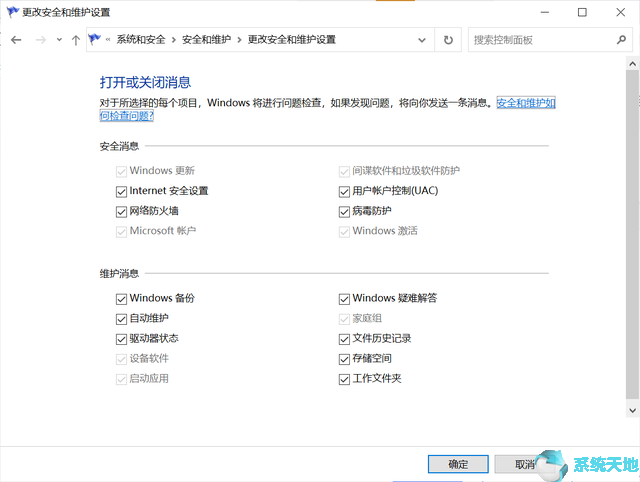Viewport: 640px width, 482px height.
Task: Expand the chevron after 系统和安全
Action: (x=173, y=40)
